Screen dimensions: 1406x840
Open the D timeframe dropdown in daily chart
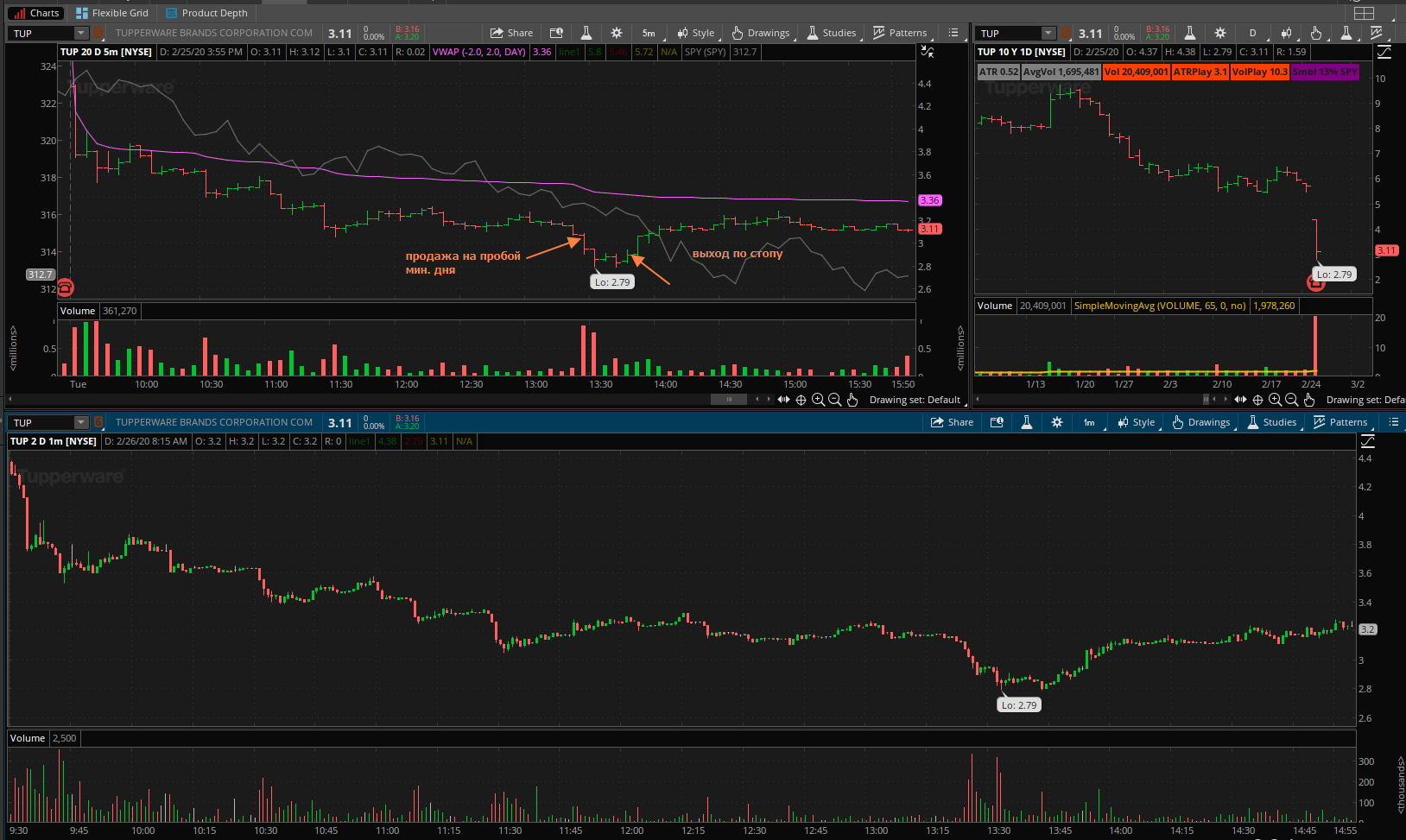coord(1252,33)
